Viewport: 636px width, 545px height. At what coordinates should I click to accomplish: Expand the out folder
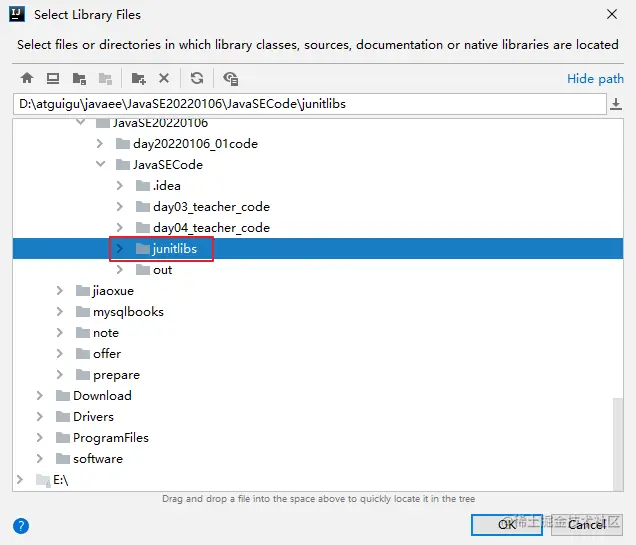(x=120, y=270)
